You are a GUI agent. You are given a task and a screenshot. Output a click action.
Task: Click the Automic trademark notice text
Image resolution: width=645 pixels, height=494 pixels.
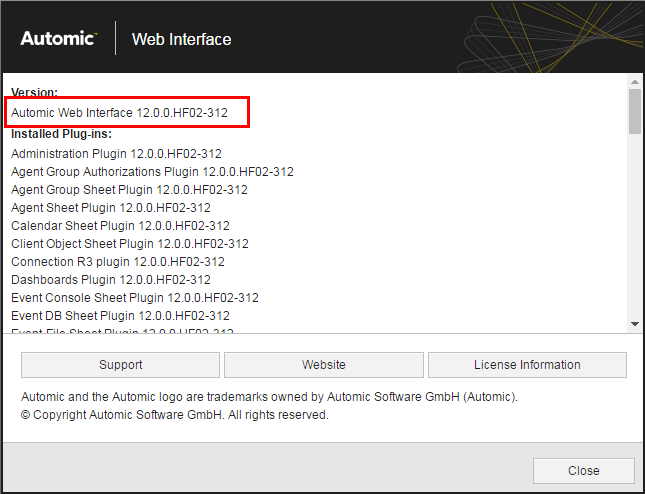[x=269, y=397]
